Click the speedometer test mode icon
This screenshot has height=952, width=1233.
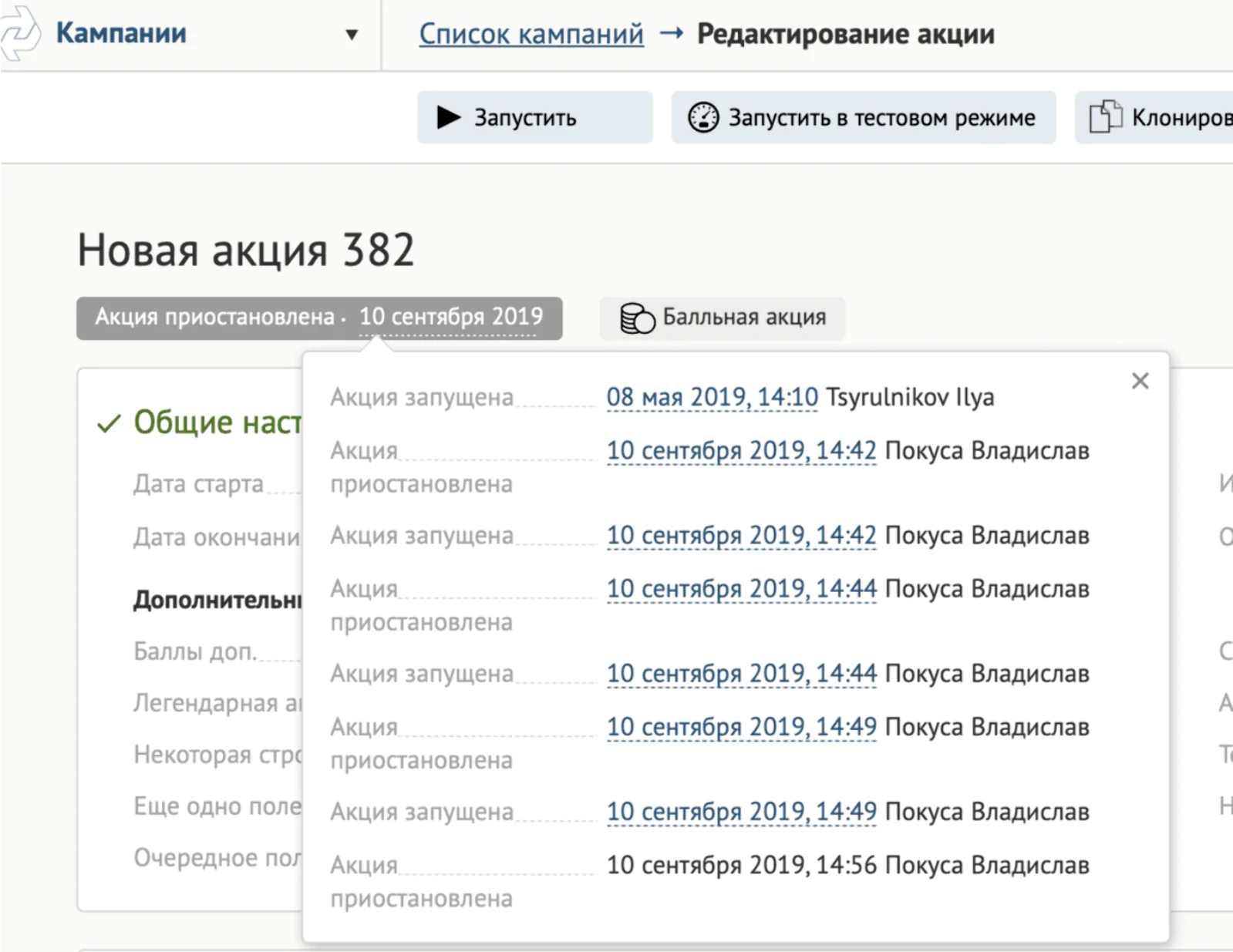click(703, 117)
